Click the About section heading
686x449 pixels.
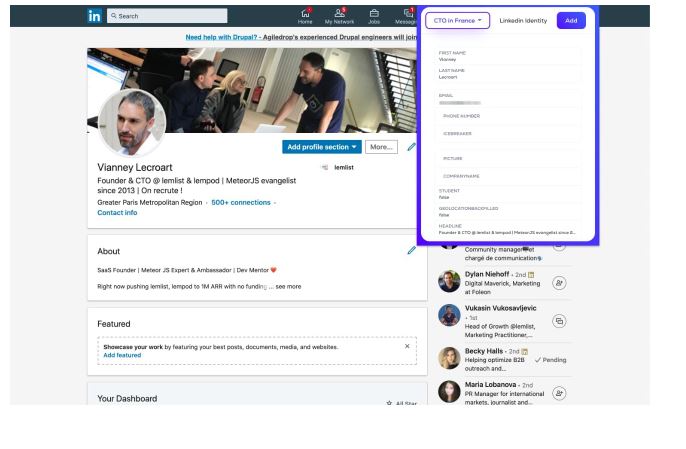click(x=108, y=251)
